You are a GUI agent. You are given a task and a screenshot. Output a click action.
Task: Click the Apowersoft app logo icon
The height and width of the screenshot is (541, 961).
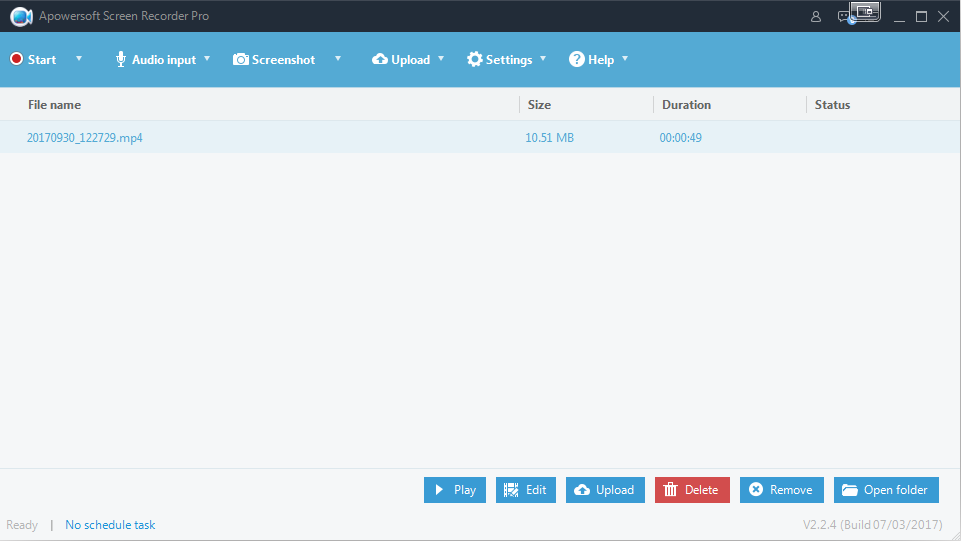(x=21, y=17)
